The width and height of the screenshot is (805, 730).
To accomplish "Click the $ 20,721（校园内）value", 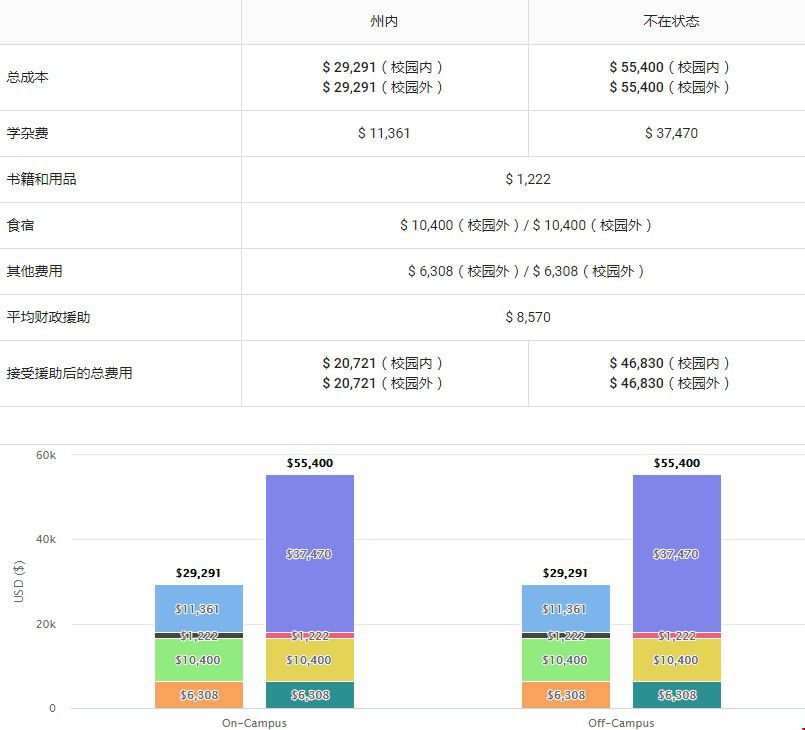I will [x=382, y=363].
